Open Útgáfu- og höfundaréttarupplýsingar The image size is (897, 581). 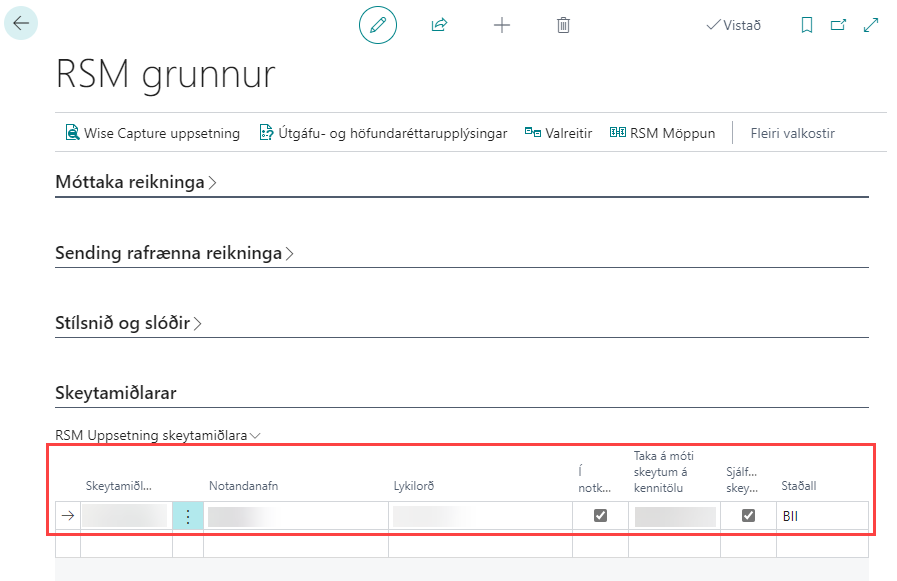pyautogui.click(x=383, y=133)
